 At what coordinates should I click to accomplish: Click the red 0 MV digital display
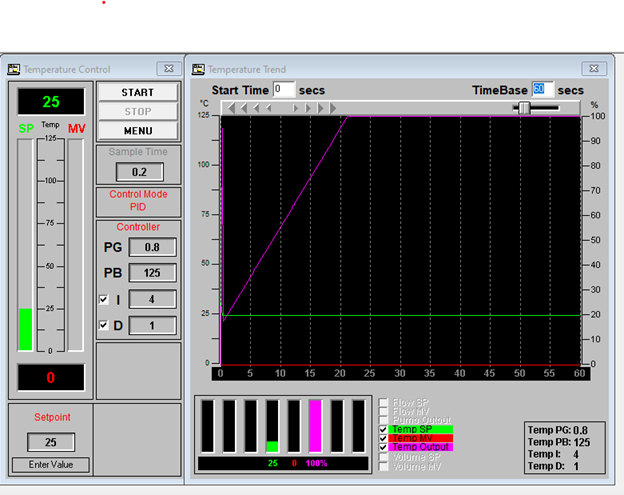[x=51, y=377]
